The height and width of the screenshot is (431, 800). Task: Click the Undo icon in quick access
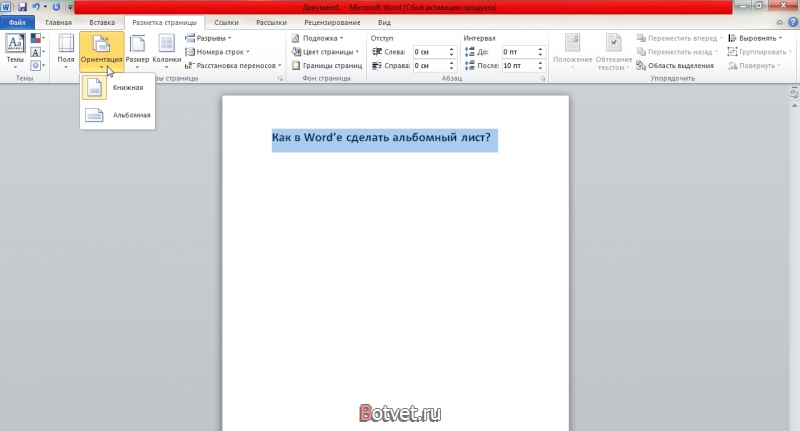[x=36, y=7]
